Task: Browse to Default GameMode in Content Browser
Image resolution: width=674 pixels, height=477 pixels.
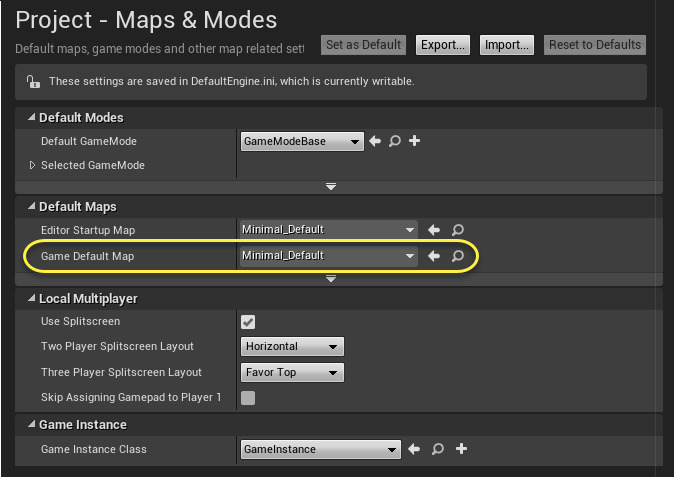Action: (395, 141)
